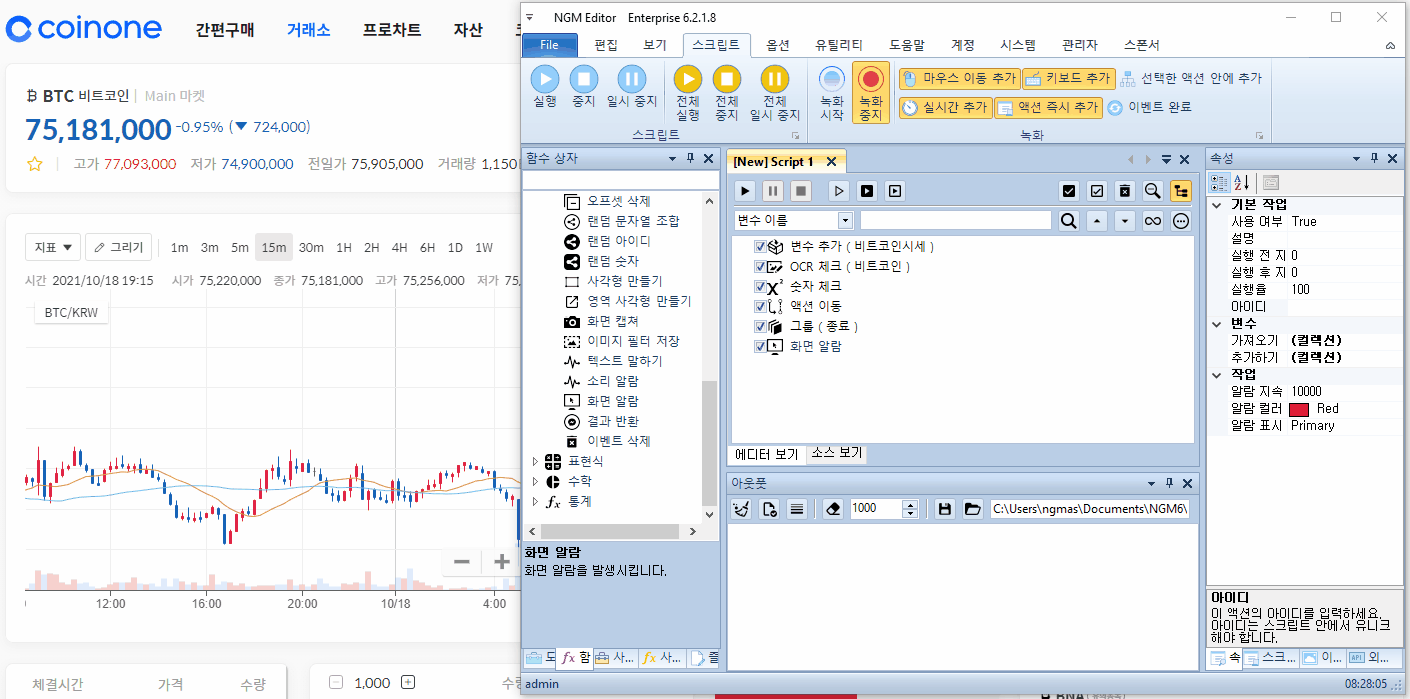The width and height of the screenshot is (1410, 699).
Task: Select 텍스트 말하기 in the function box
Action: point(624,361)
